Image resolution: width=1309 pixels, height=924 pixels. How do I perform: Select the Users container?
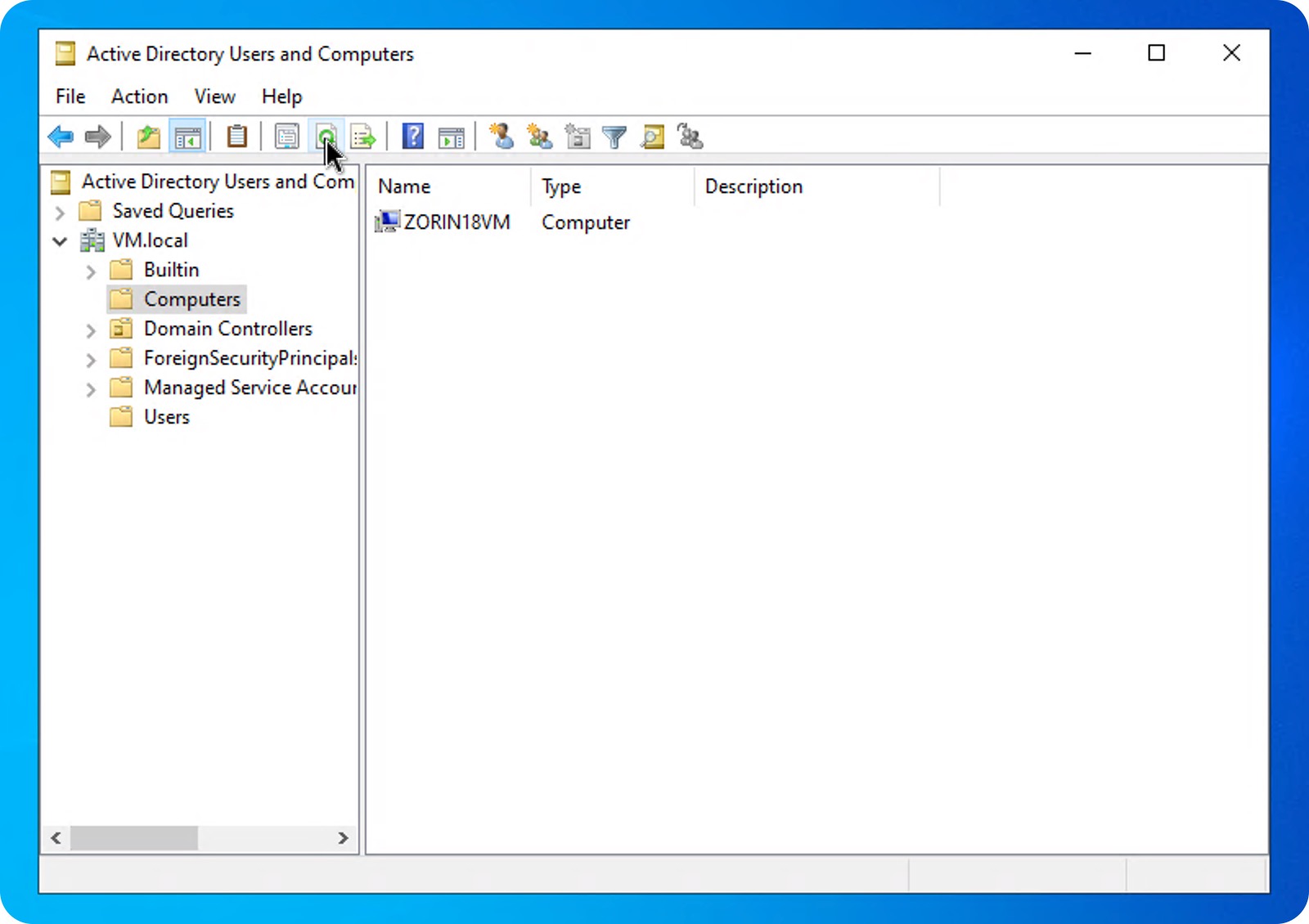pyautogui.click(x=166, y=417)
